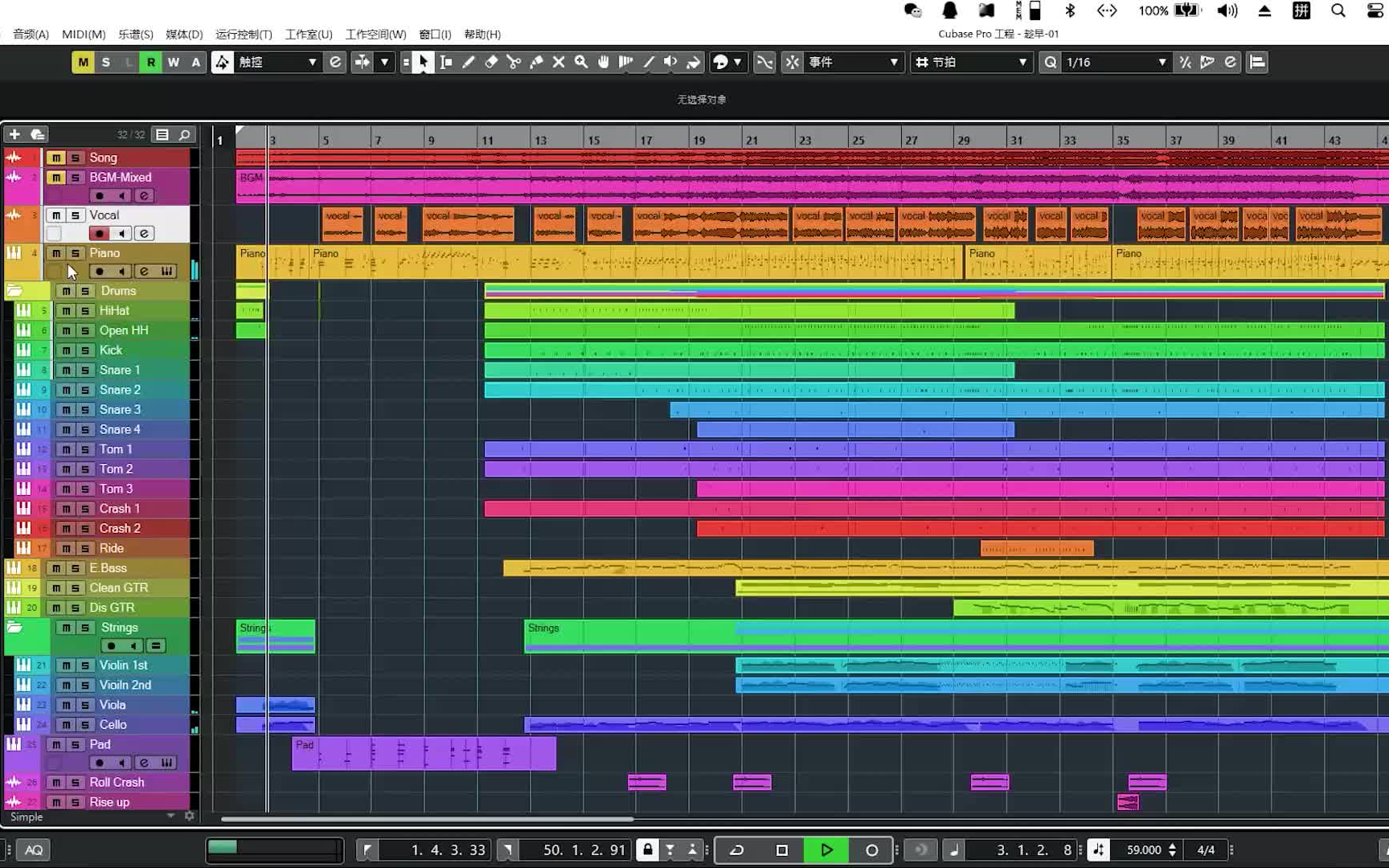Open the 媒体(D) menu
Screen dimensions: 1389x868
point(184,34)
